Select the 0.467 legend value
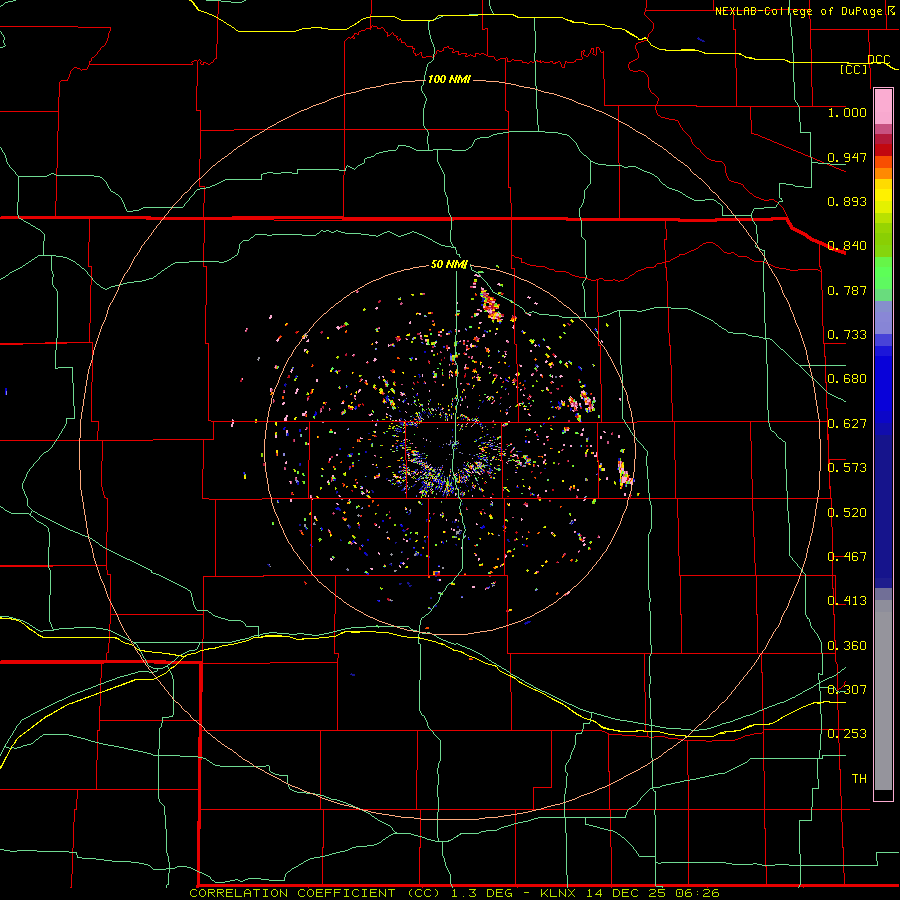 point(847,557)
